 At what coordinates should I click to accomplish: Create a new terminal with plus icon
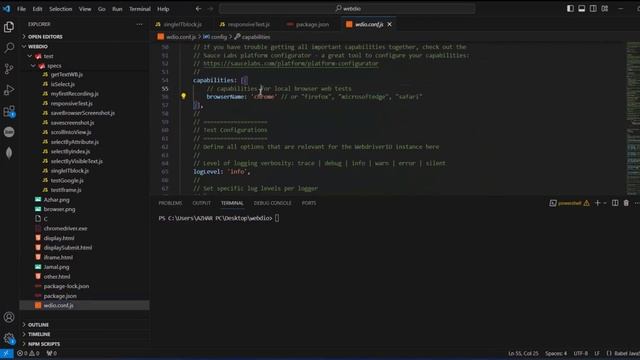598,203
